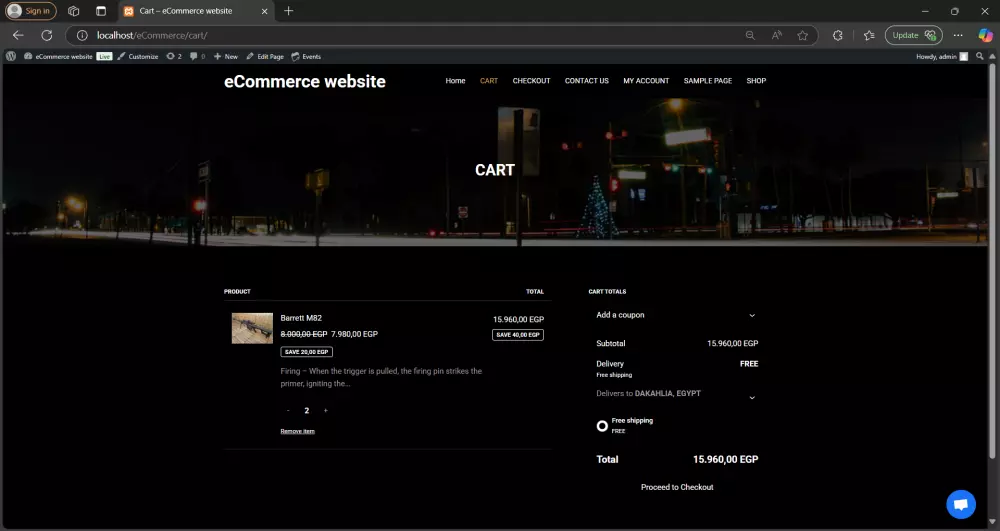1000x531 pixels.
Task: Go to SHOP in the site navigation
Action: point(756,81)
